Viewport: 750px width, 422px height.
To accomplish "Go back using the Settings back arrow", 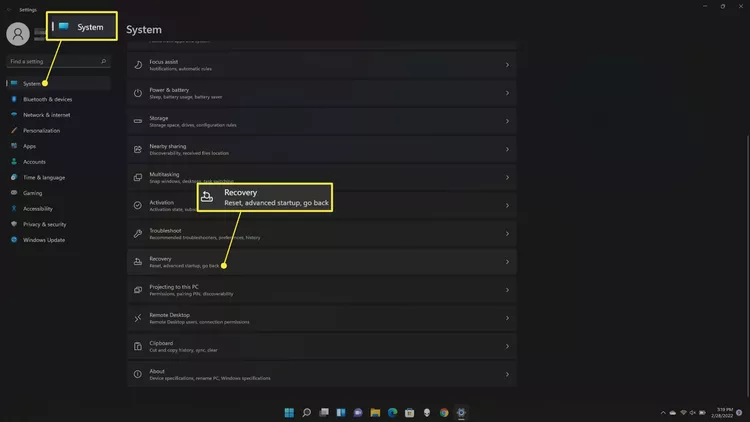I will [x=9, y=10].
